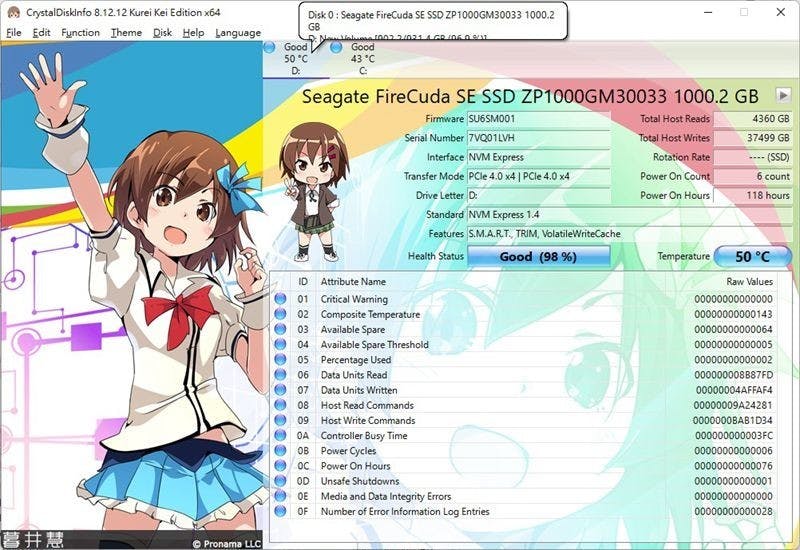The image size is (800, 550).
Task: Click status icon for Composite Temperature
Action: pyautogui.click(x=280, y=314)
